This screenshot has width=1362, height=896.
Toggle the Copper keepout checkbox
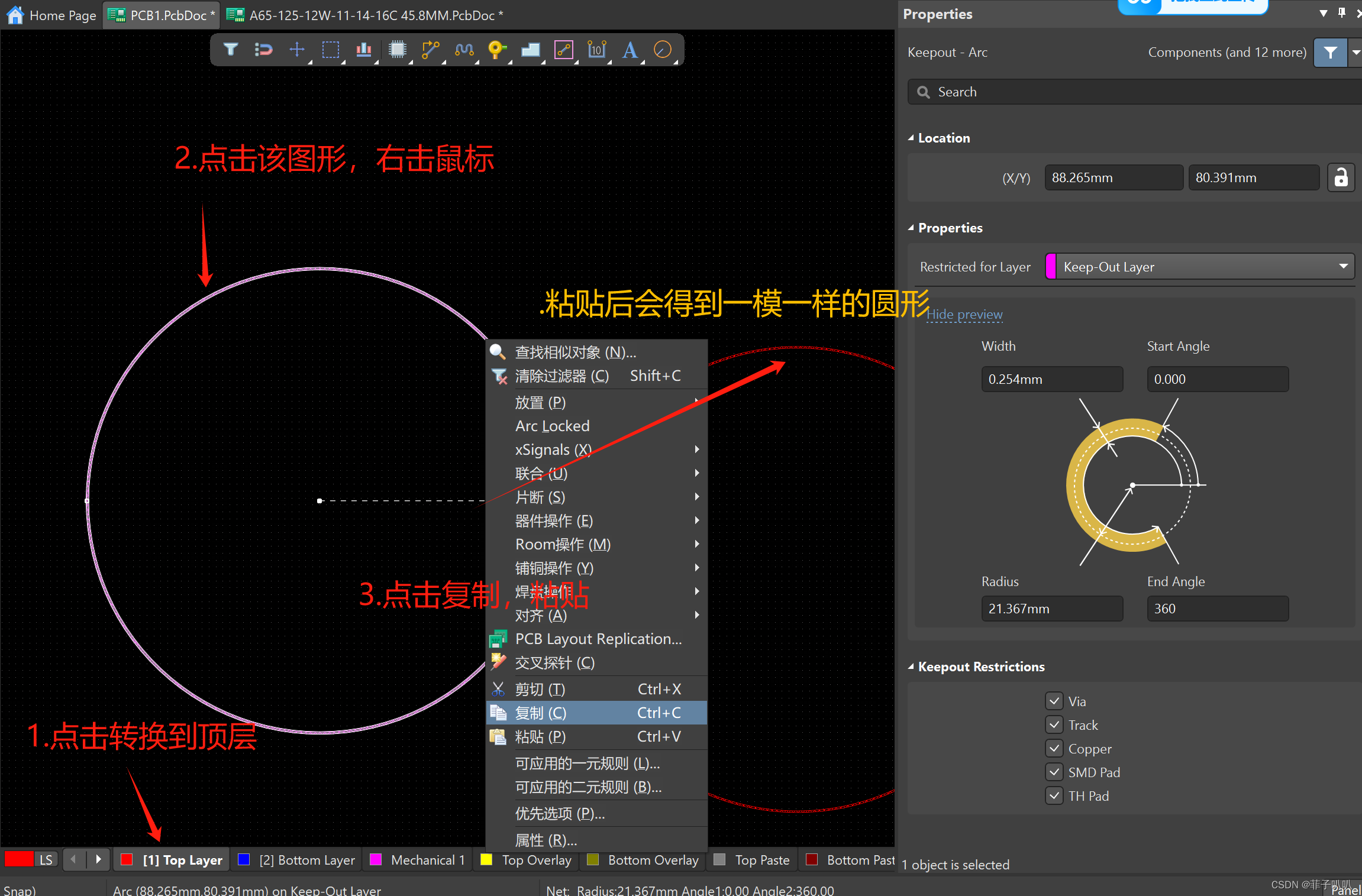tap(1054, 749)
